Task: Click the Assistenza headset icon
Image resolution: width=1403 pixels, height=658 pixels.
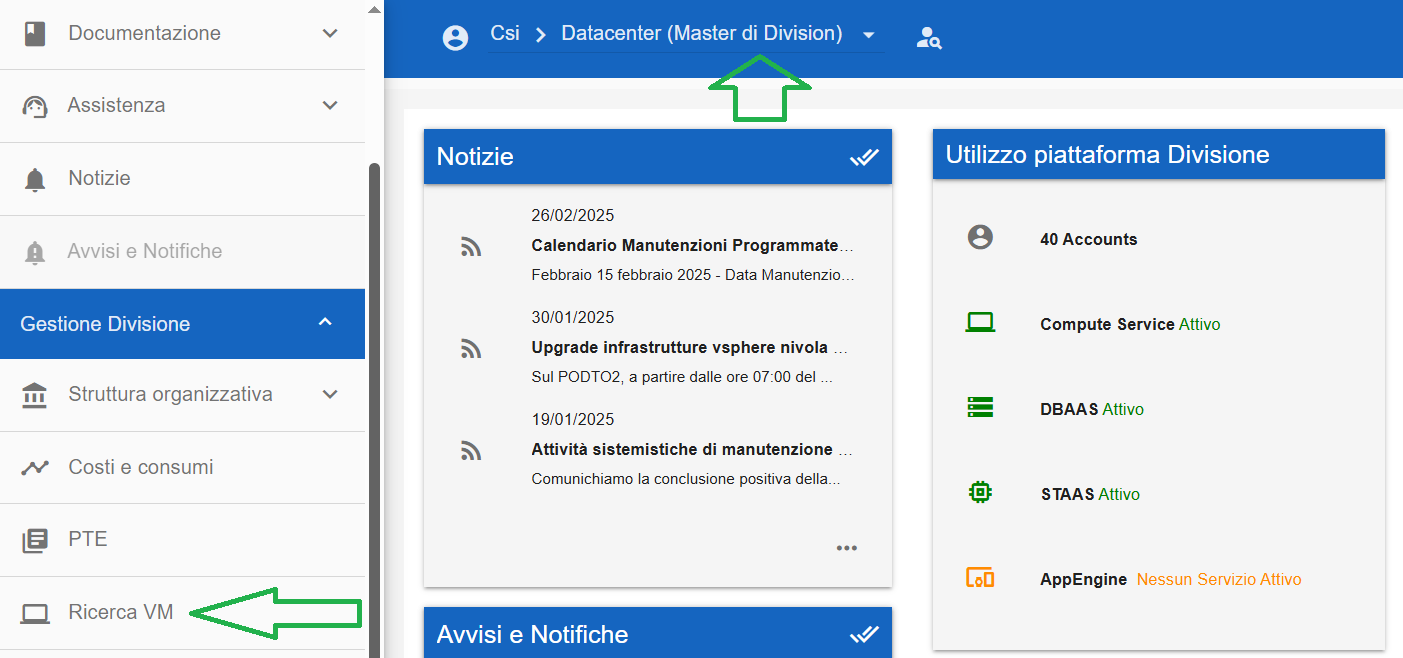Action: point(35,106)
